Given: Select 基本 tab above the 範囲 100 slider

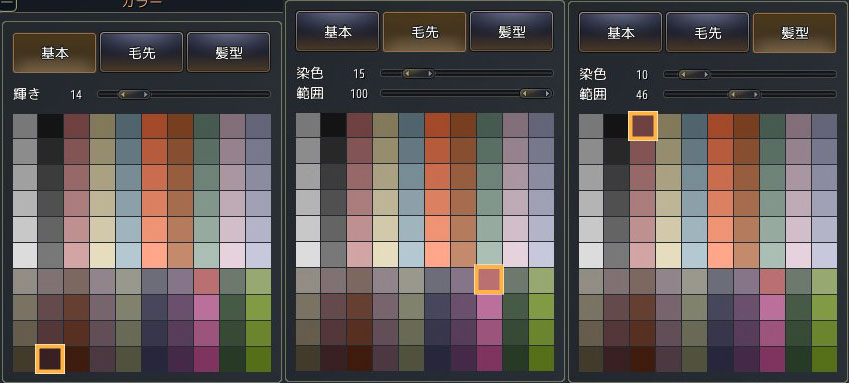Looking at the screenshot, I should 337,32.
